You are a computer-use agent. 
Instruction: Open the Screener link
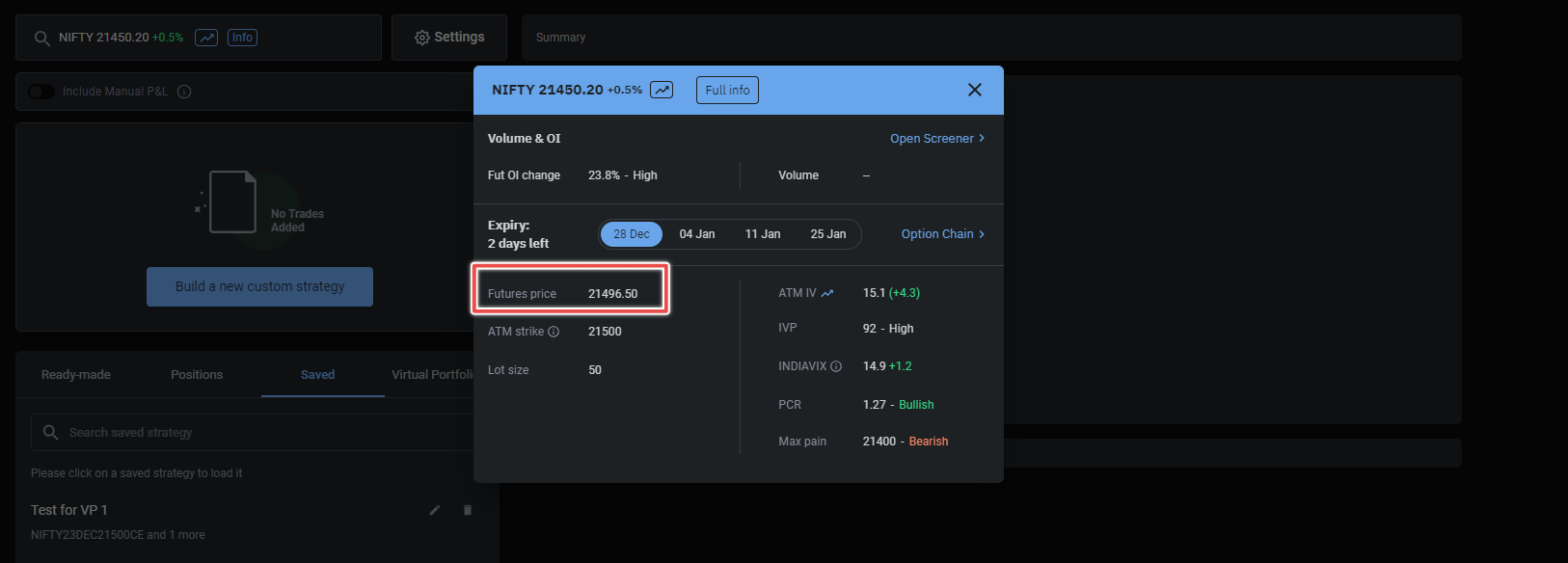(x=937, y=139)
